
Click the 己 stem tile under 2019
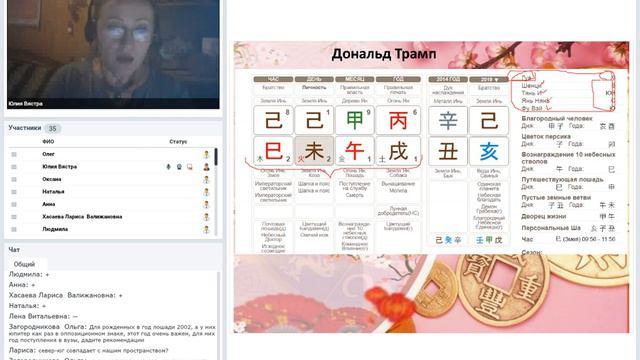click(489, 120)
